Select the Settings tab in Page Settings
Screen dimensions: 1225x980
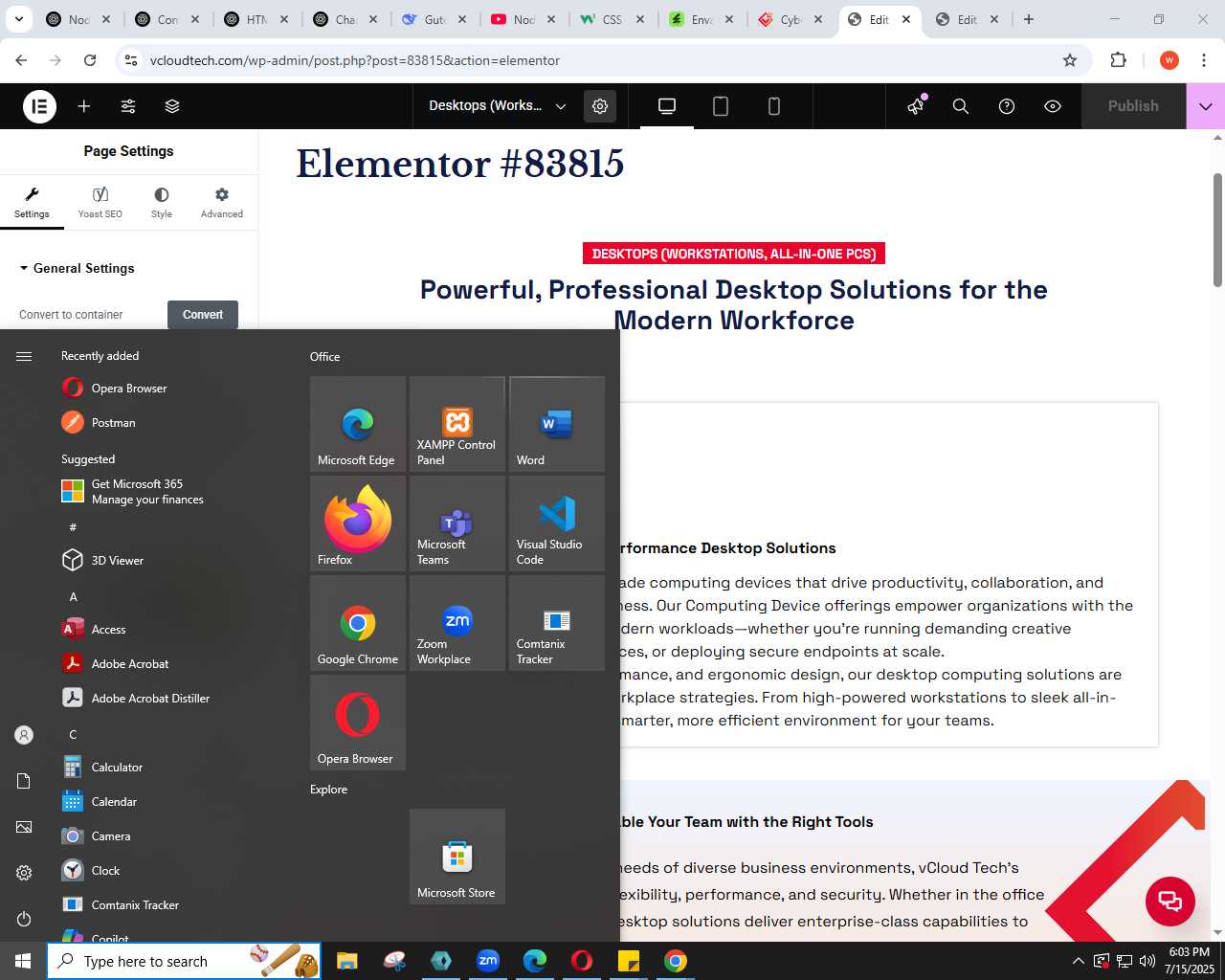tap(32, 203)
